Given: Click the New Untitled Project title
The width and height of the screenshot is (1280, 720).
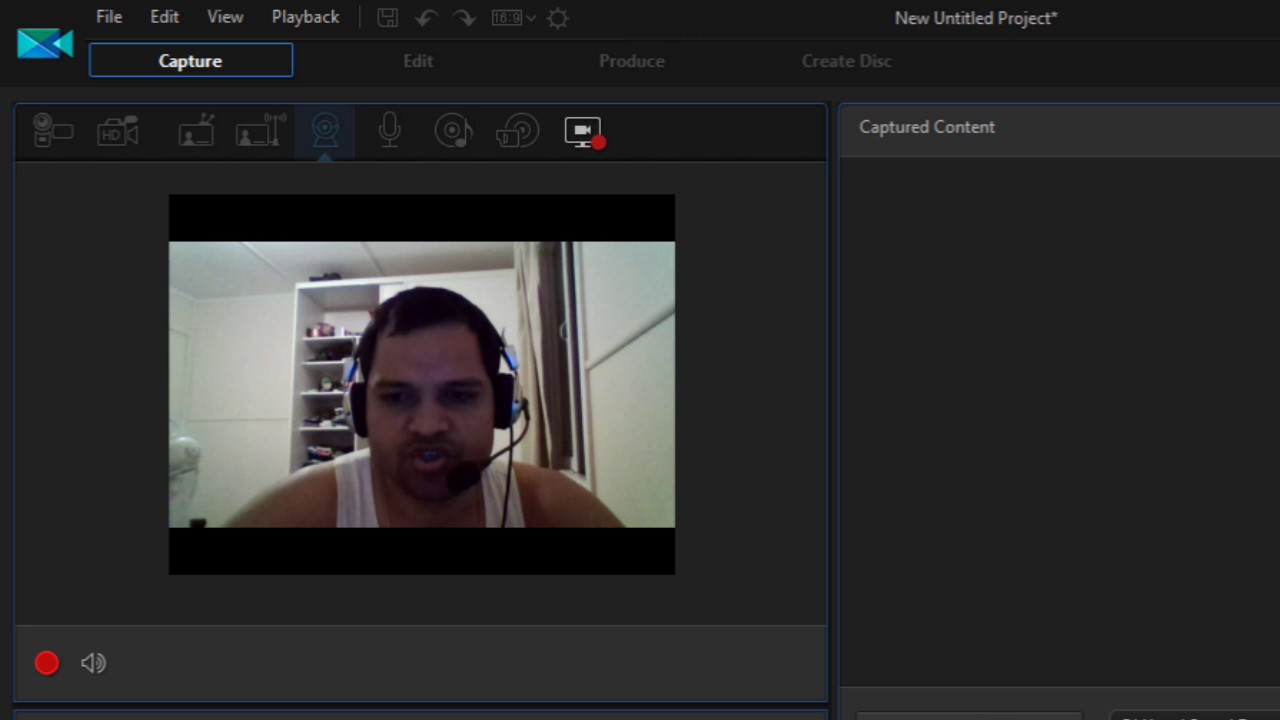Looking at the screenshot, I should (976, 18).
